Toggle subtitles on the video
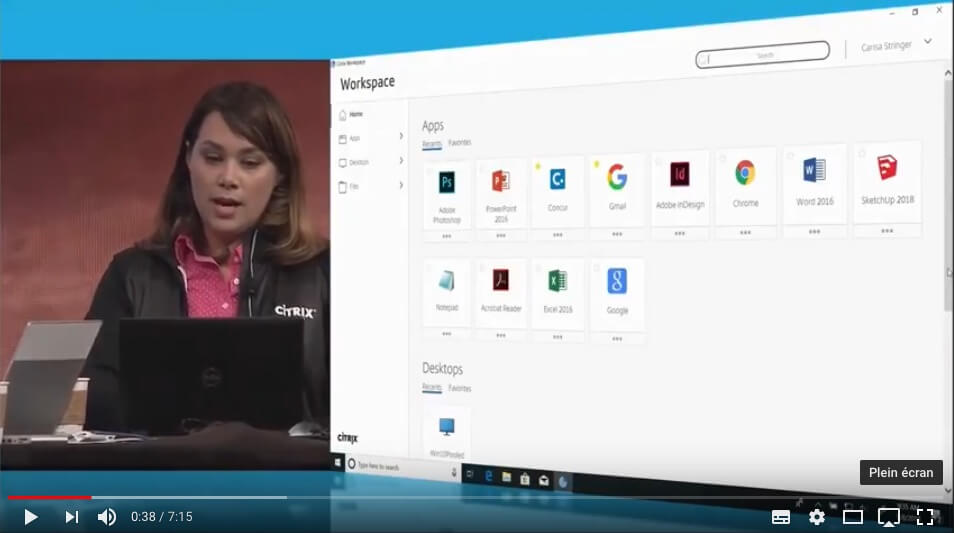Image resolution: width=954 pixels, height=533 pixels. (781, 517)
